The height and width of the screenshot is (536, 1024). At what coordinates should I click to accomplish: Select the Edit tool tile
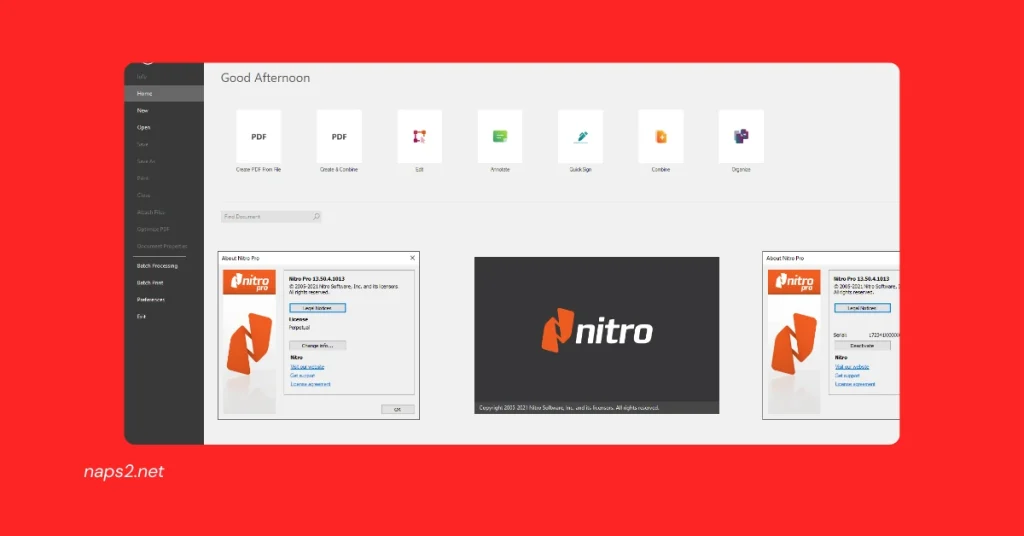[419, 137]
